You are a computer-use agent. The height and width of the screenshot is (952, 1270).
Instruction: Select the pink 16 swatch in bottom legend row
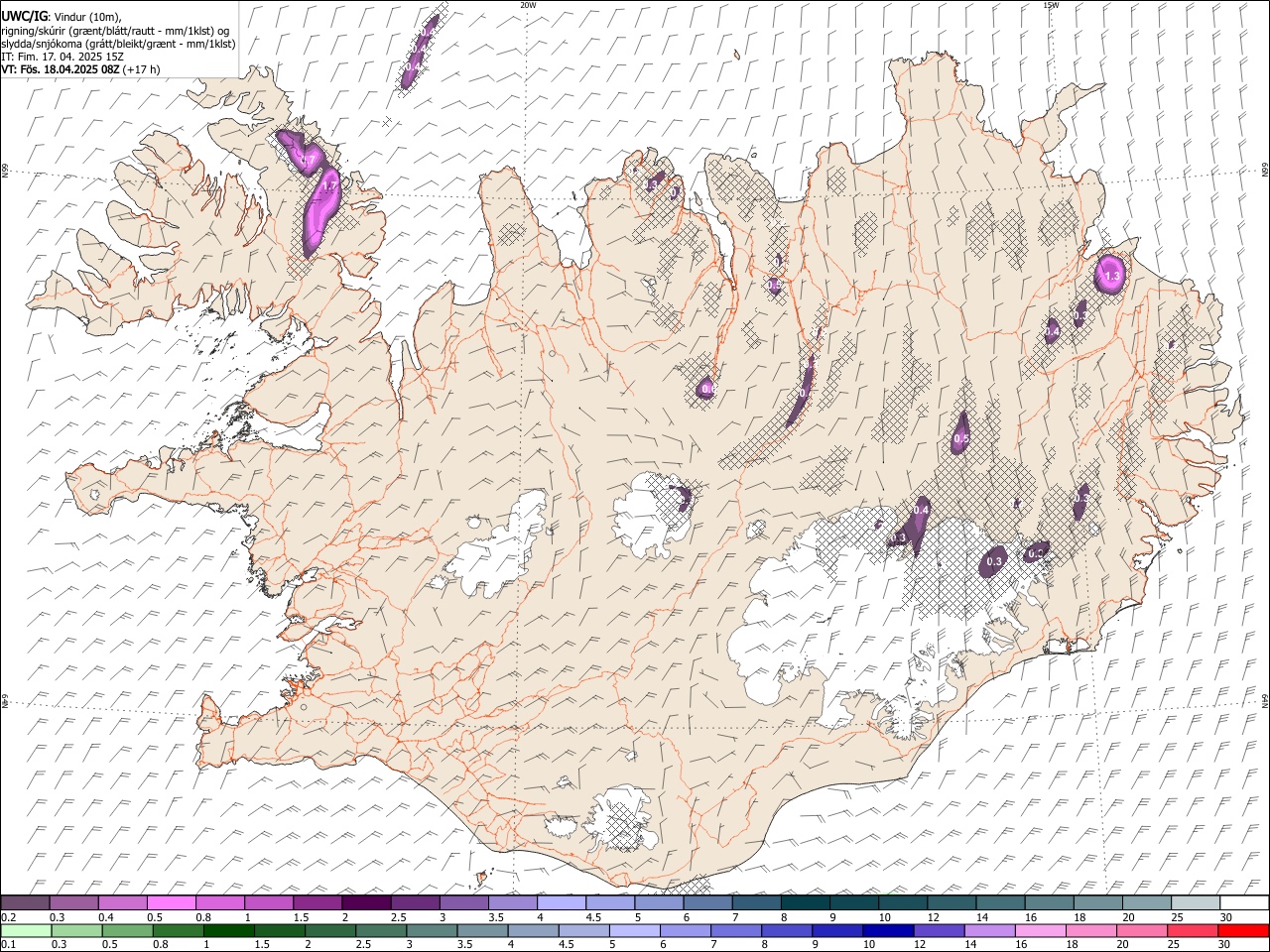click(1040, 931)
